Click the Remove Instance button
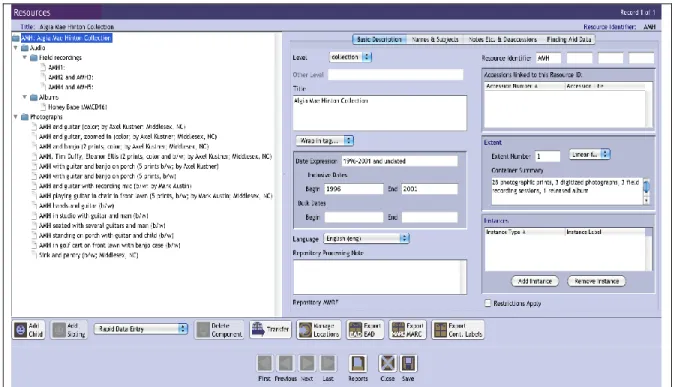The height and width of the screenshot is (387, 675). click(597, 281)
